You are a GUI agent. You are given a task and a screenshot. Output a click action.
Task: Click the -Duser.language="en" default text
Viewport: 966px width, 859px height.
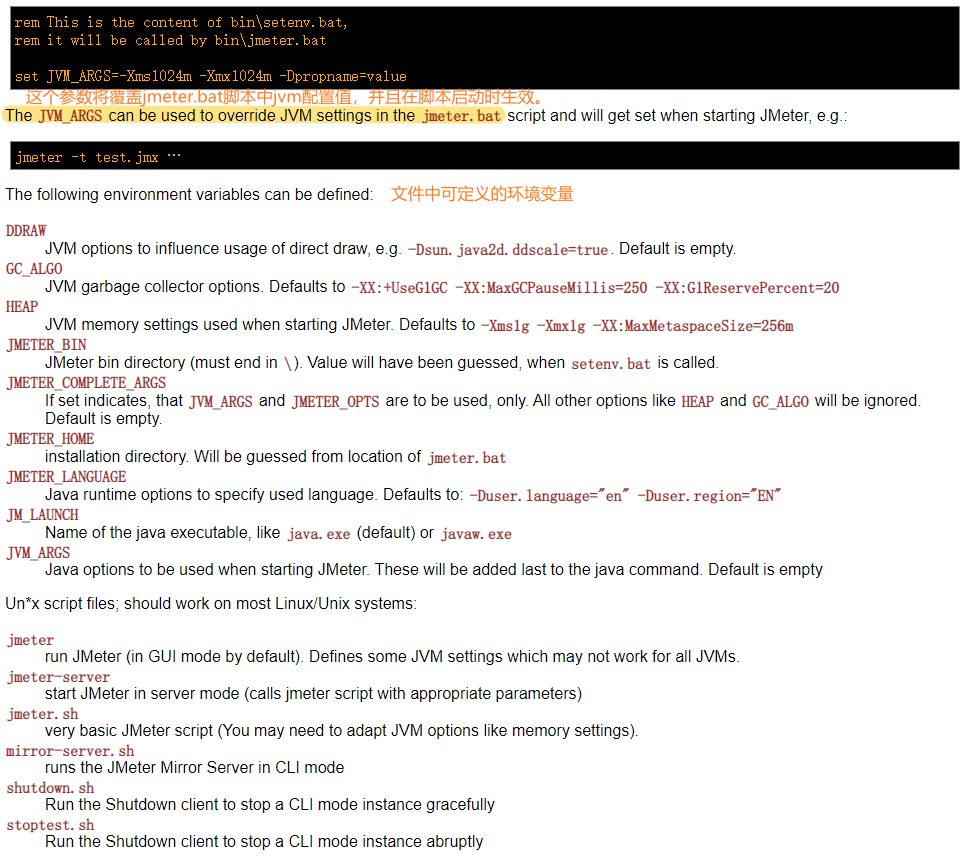pyautogui.click(x=549, y=497)
